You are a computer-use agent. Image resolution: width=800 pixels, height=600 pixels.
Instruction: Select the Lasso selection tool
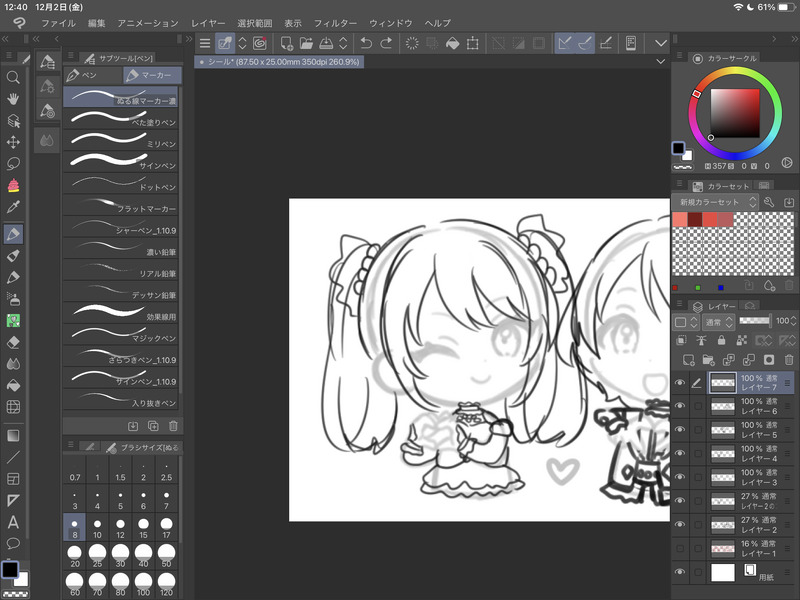(x=13, y=163)
